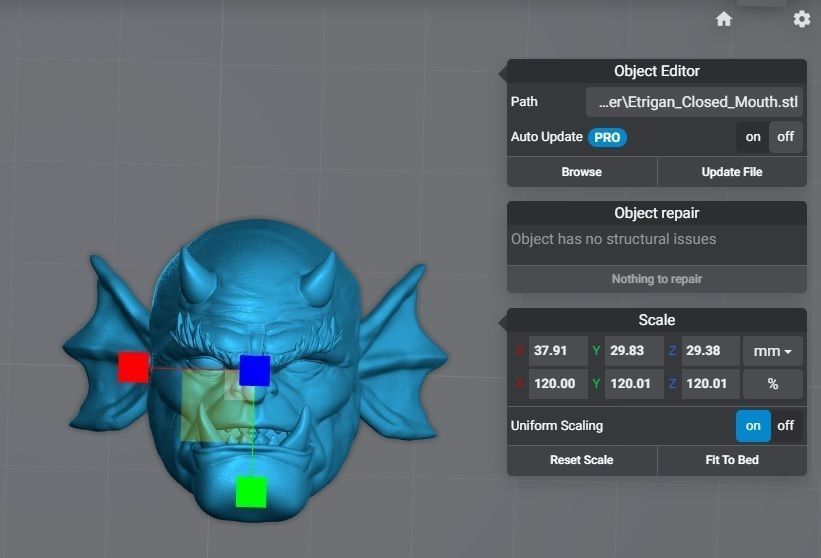
Task: Click the Nothing to repair button
Action: (657, 279)
